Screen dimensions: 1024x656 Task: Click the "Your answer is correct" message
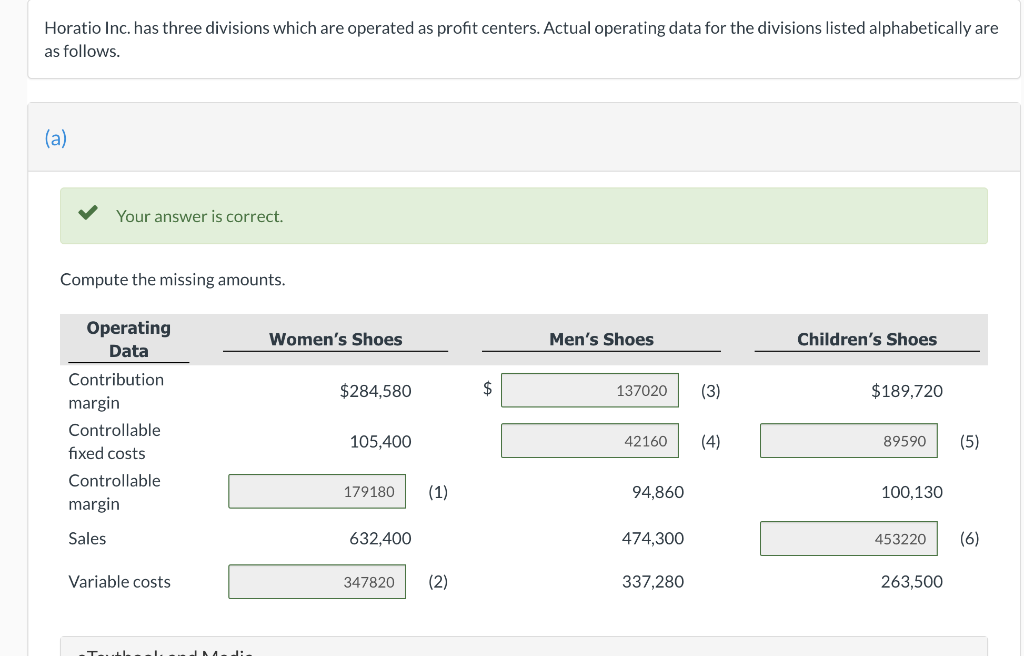(200, 216)
